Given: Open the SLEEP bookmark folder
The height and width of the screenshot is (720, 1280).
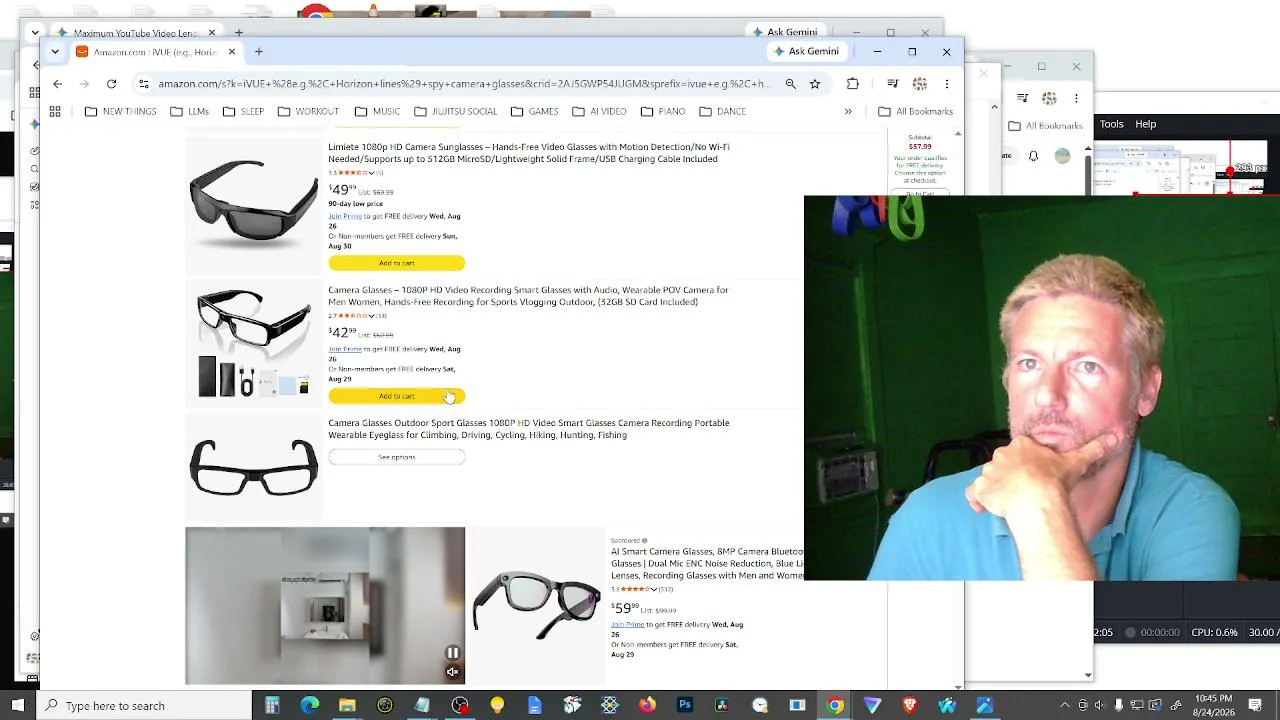Looking at the screenshot, I should pos(243,111).
